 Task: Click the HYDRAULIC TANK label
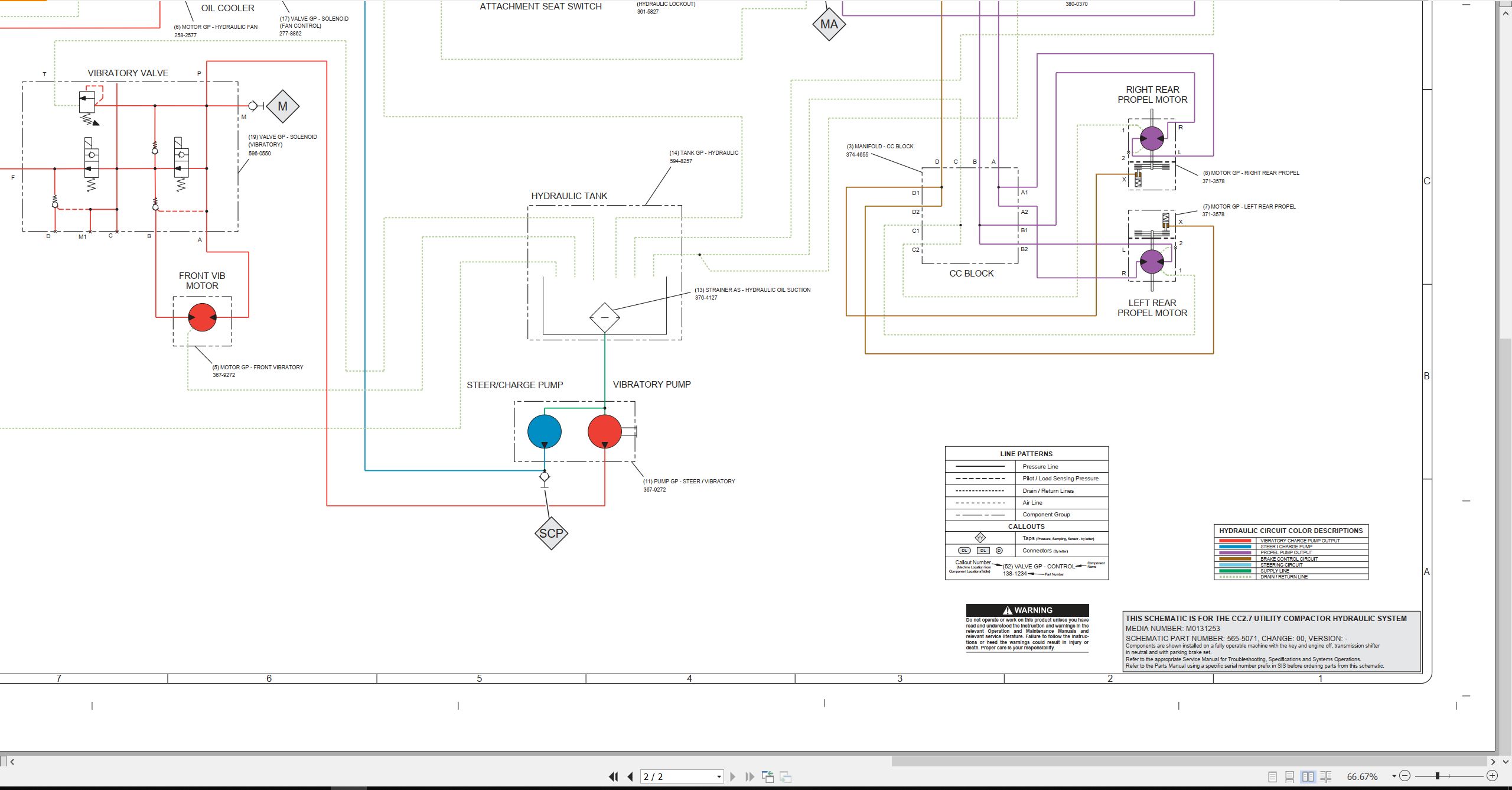[x=569, y=196]
